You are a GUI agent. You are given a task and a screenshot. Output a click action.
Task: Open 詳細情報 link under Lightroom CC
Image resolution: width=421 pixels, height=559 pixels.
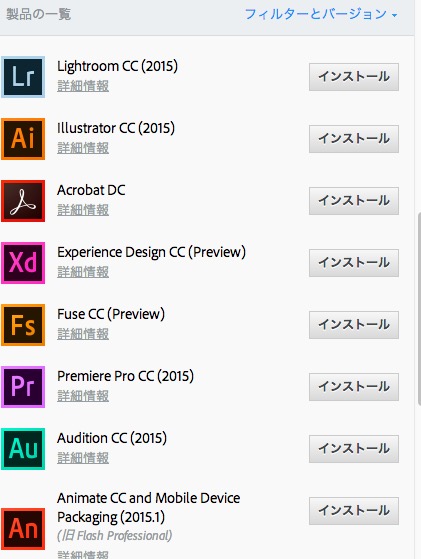[83, 86]
